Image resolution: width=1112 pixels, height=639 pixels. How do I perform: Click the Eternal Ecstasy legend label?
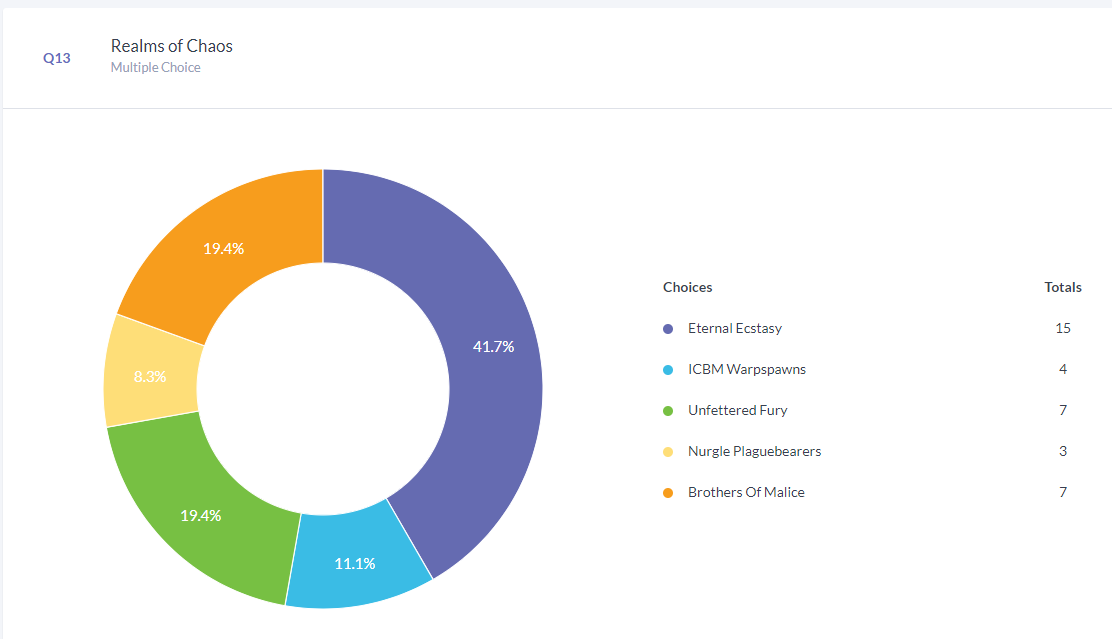coord(735,328)
